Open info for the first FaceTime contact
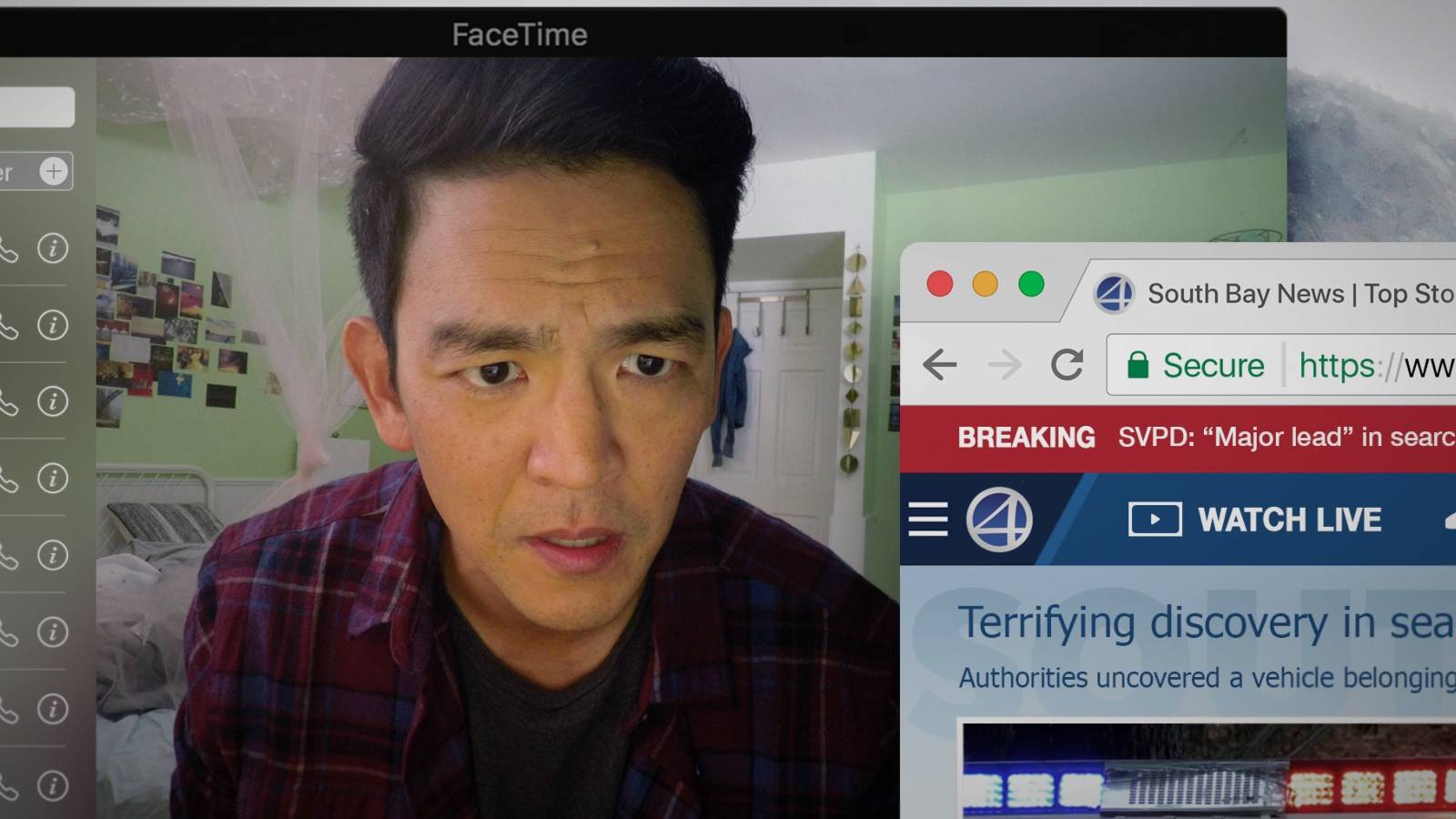Image resolution: width=1456 pixels, height=819 pixels. 53,248
